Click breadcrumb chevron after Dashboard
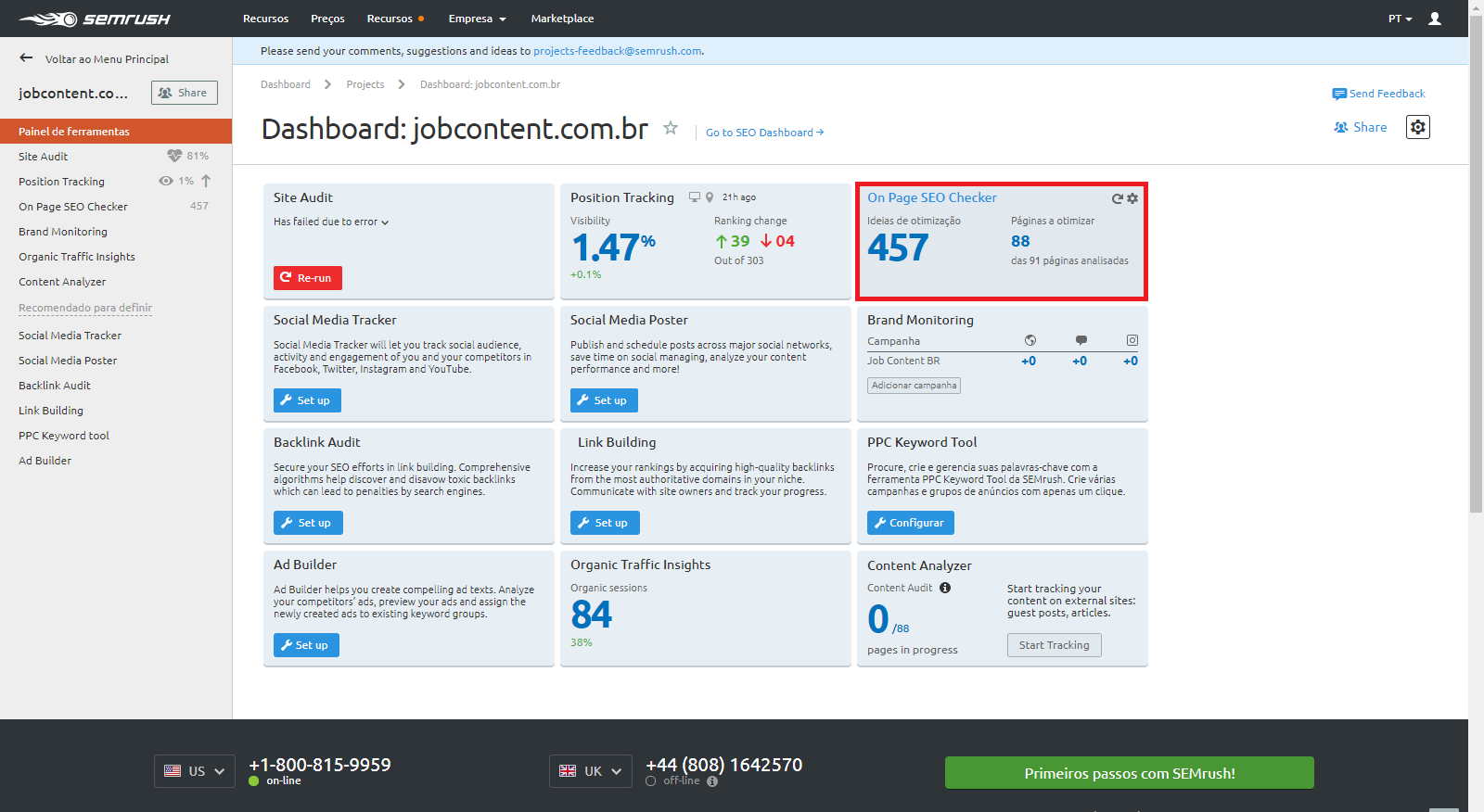 (x=328, y=84)
